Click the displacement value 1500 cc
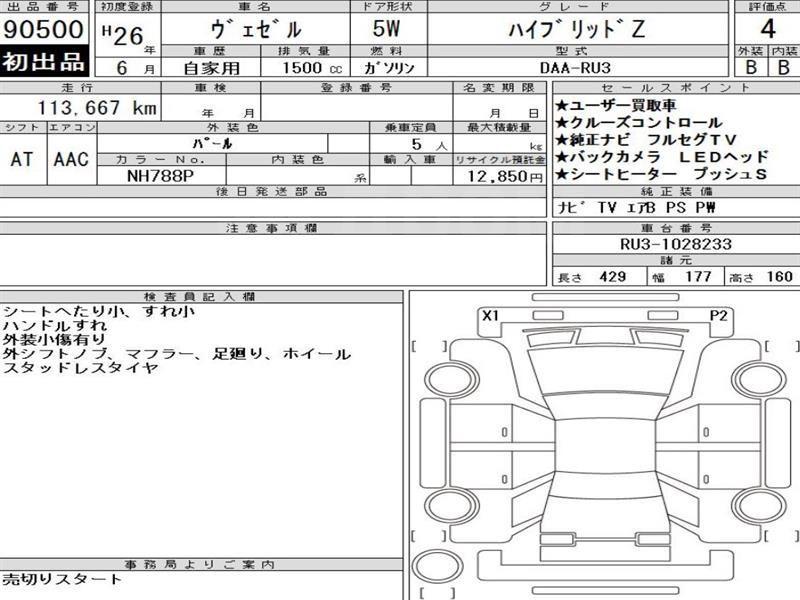Screen dimensions: 800x600 click(x=312, y=68)
